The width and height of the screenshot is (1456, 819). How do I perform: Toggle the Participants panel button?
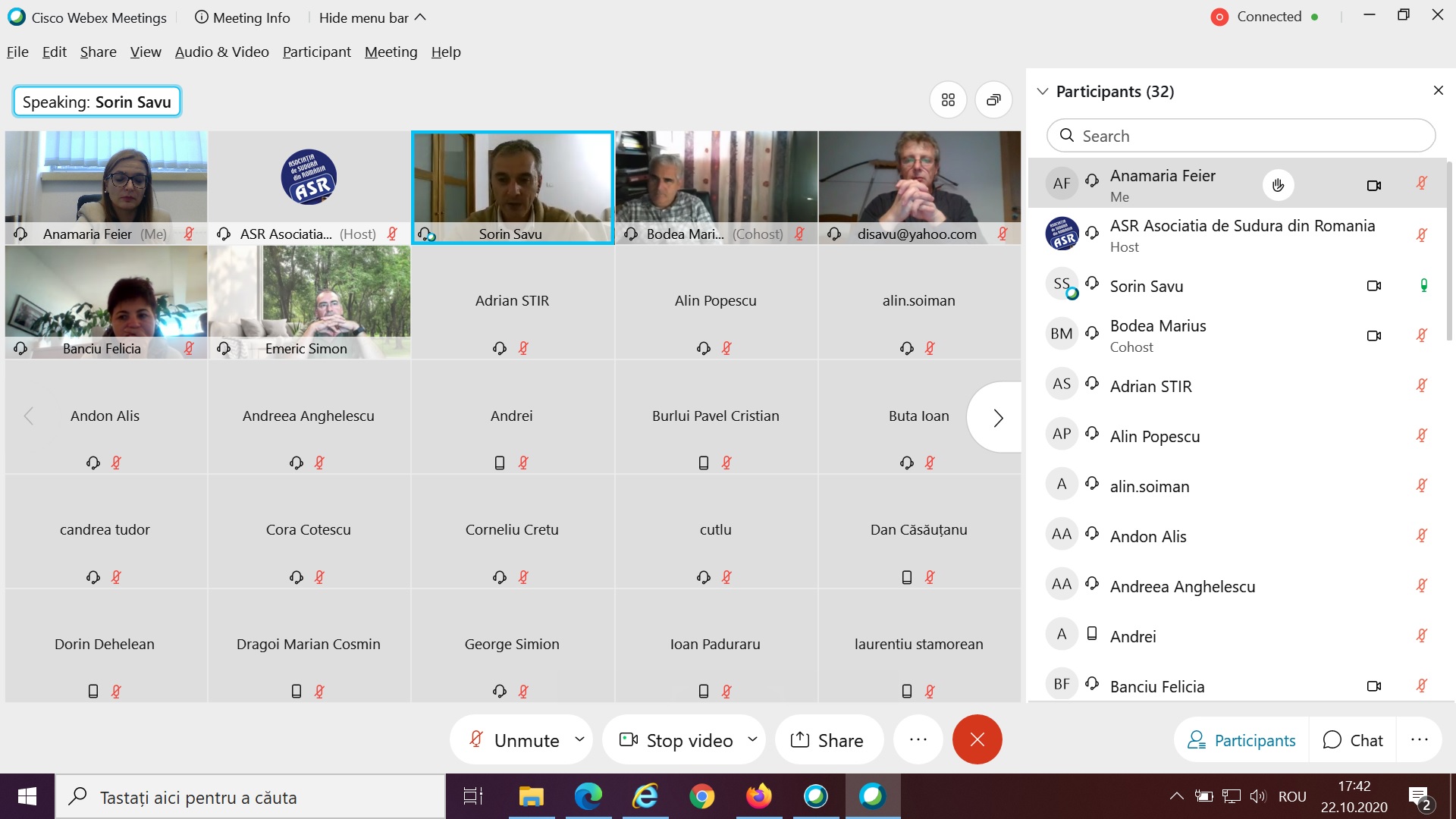[1241, 739]
